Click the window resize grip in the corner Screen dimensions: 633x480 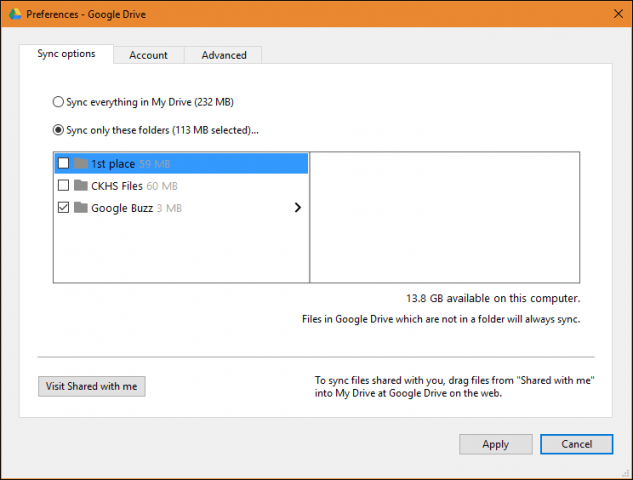point(627,474)
